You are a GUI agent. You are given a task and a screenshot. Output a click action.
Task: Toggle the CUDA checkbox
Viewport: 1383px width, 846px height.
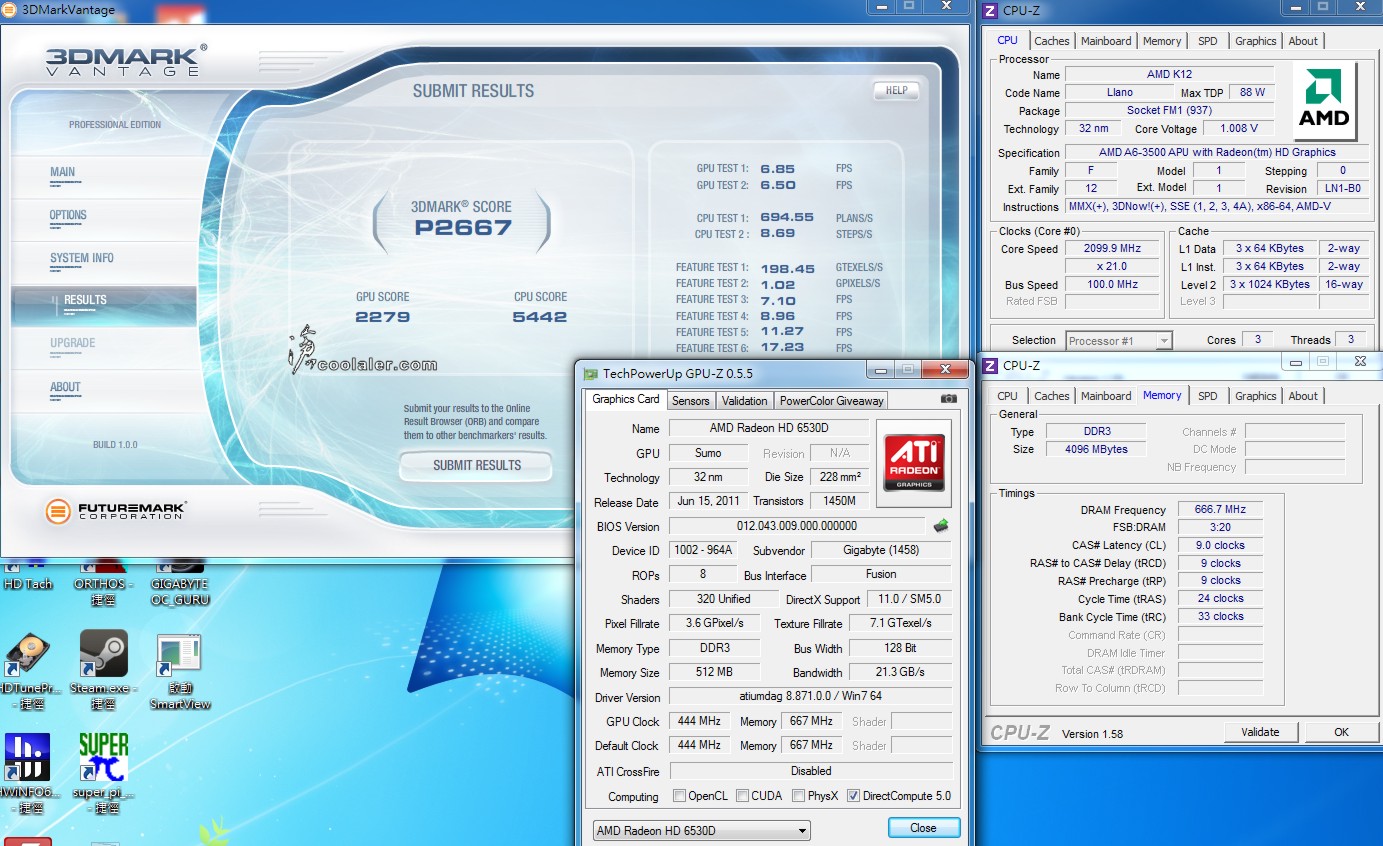pos(743,796)
